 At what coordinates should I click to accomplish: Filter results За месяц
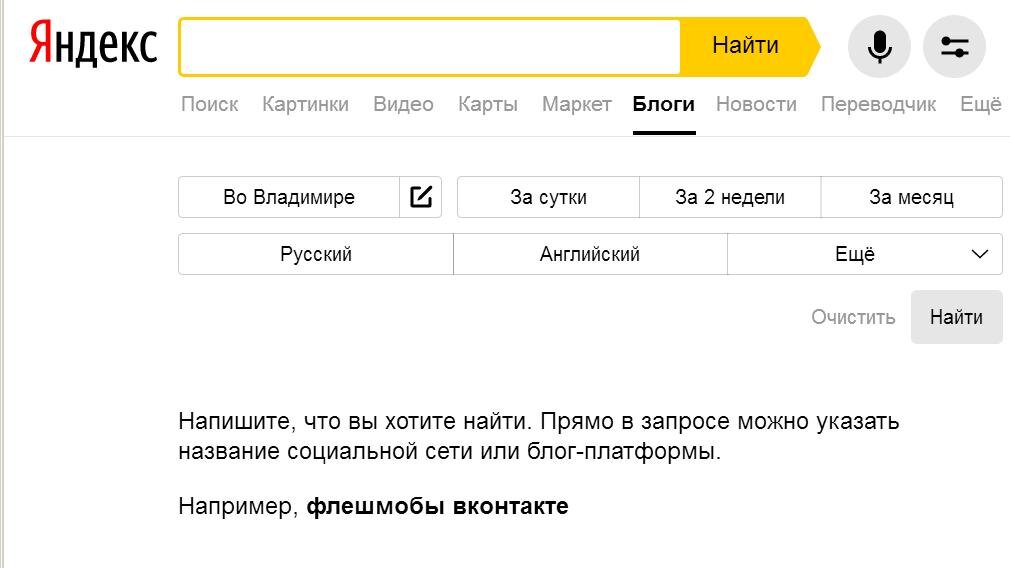(x=911, y=197)
